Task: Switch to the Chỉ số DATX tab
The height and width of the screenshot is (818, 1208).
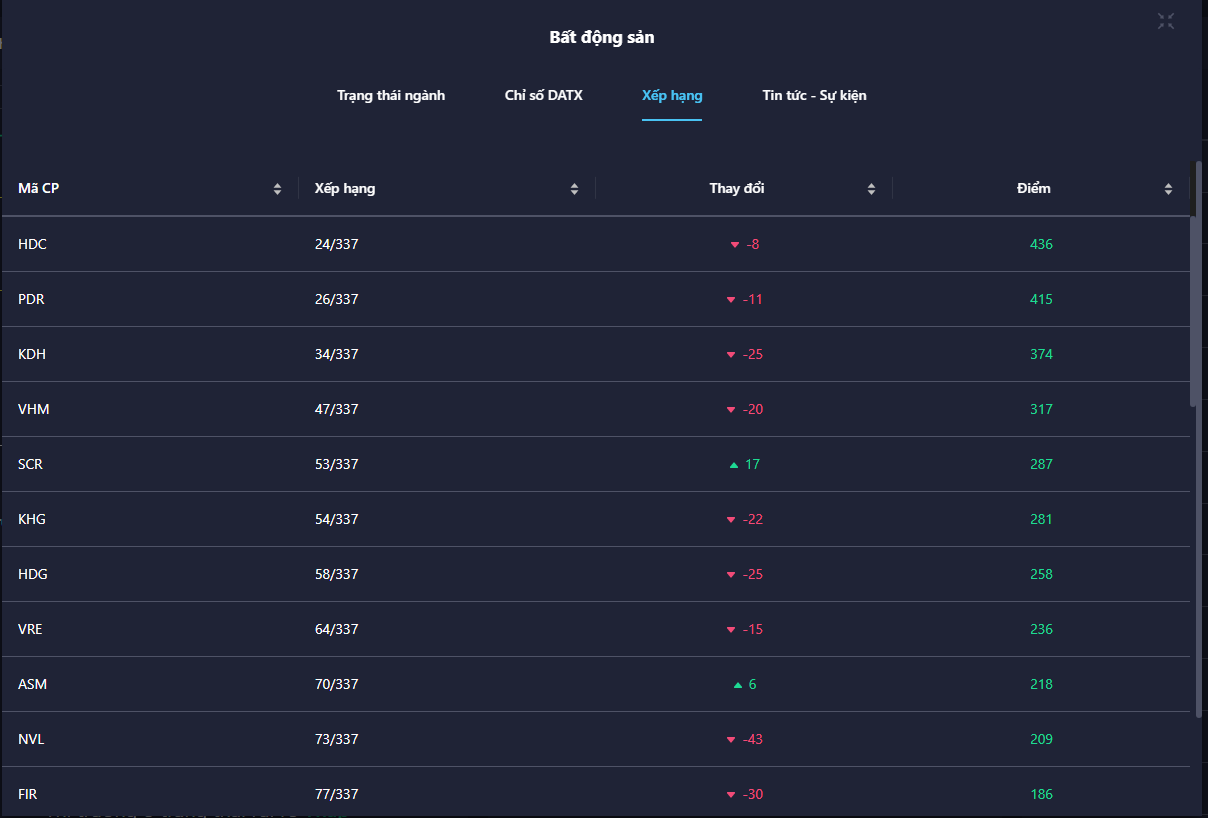Action: click(543, 96)
